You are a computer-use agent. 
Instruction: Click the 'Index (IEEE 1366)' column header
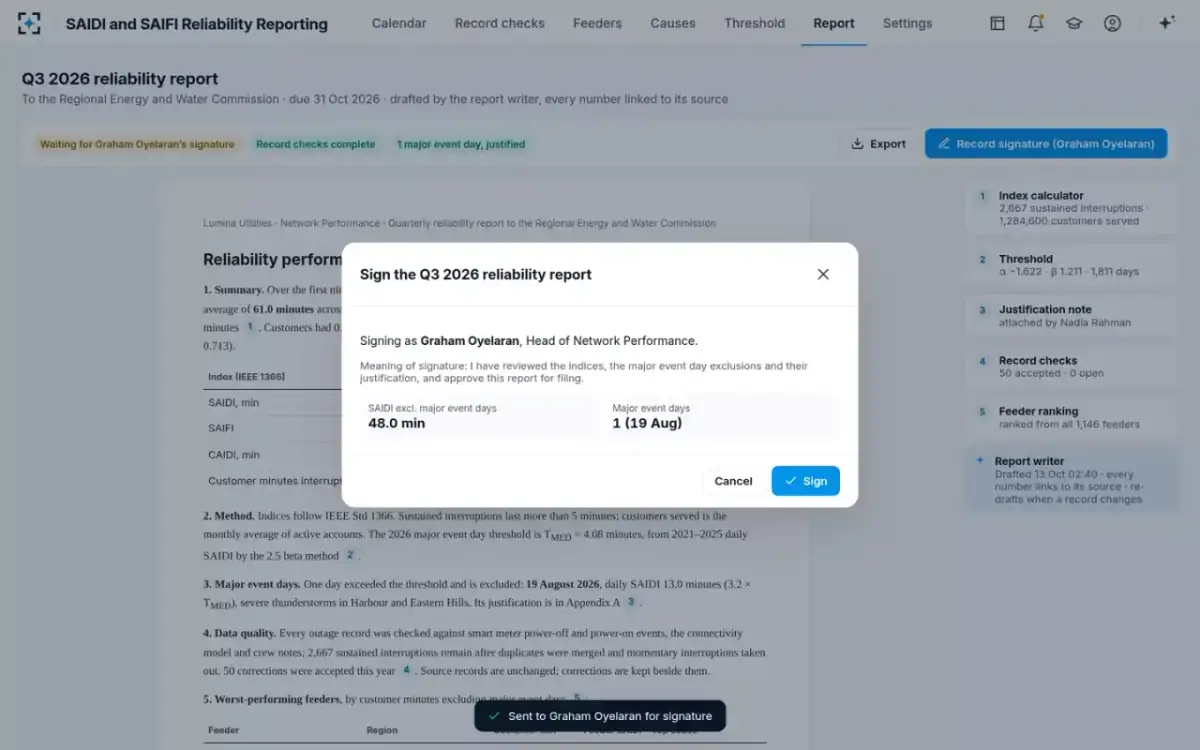246,377
